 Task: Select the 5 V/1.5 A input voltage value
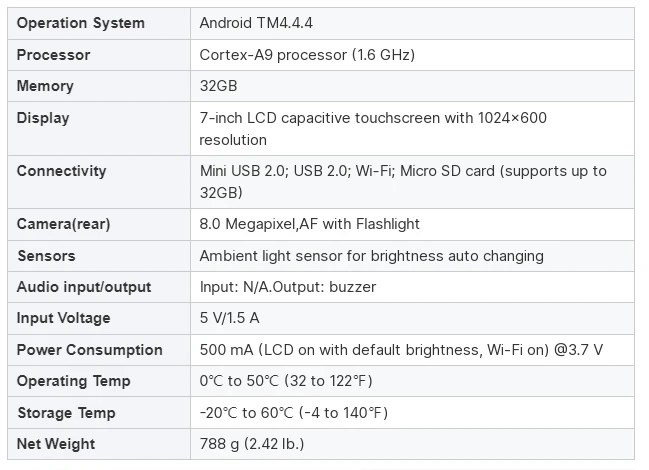pos(230,318)
